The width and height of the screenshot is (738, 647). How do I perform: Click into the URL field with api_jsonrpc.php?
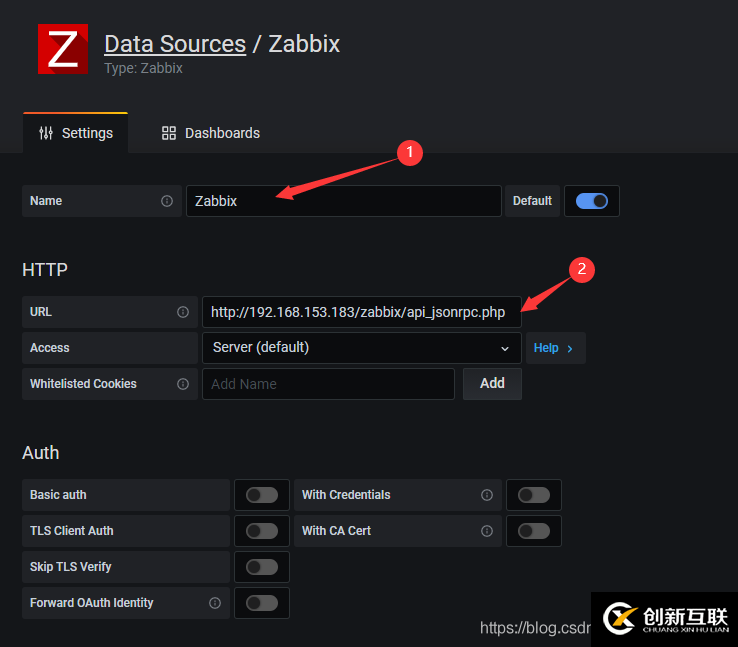361,312
